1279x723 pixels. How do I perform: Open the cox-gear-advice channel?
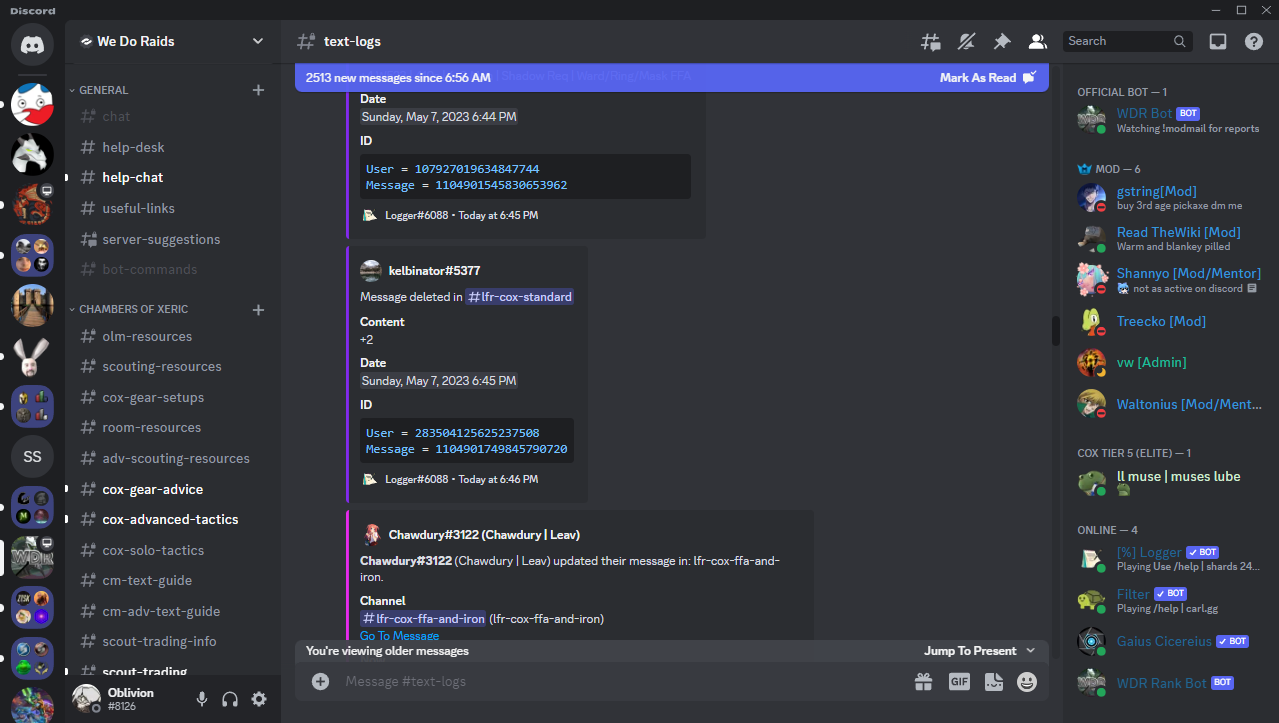(173, 489)
